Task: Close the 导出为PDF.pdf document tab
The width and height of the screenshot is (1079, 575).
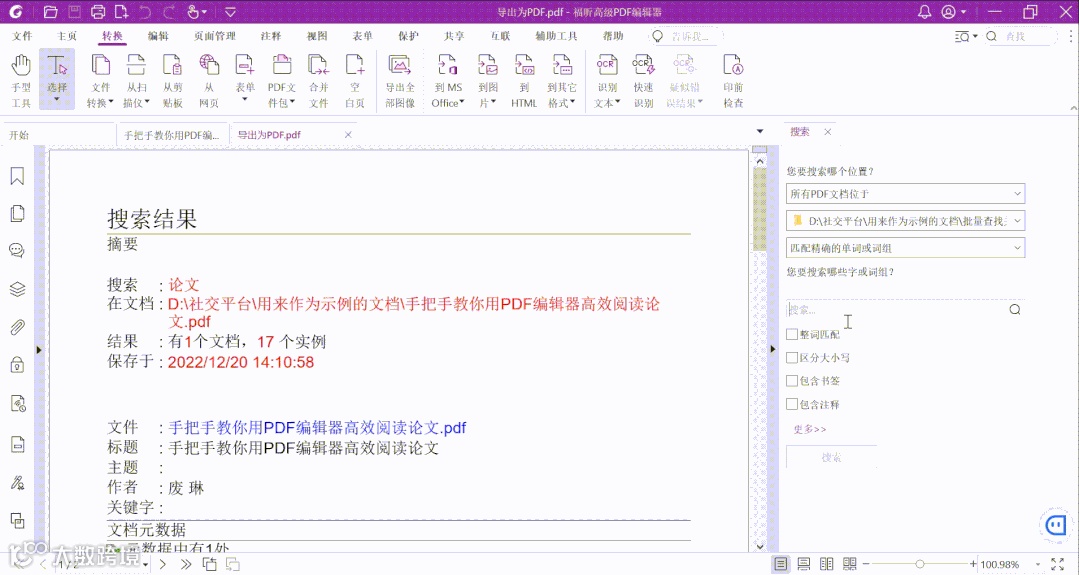Action: pos(348,135)
